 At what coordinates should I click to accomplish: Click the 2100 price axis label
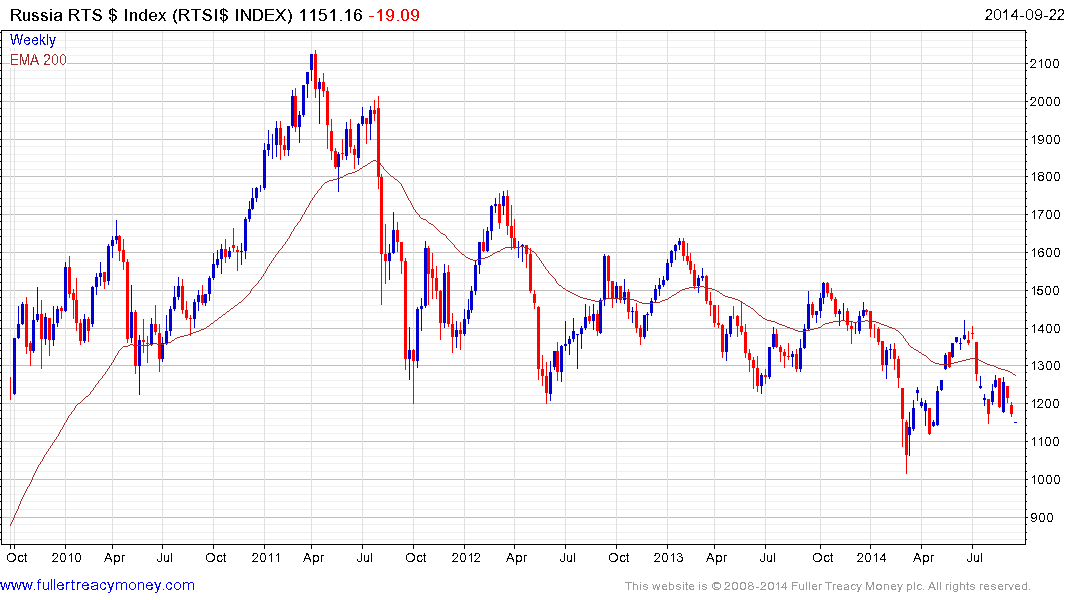click(1045, 64)
